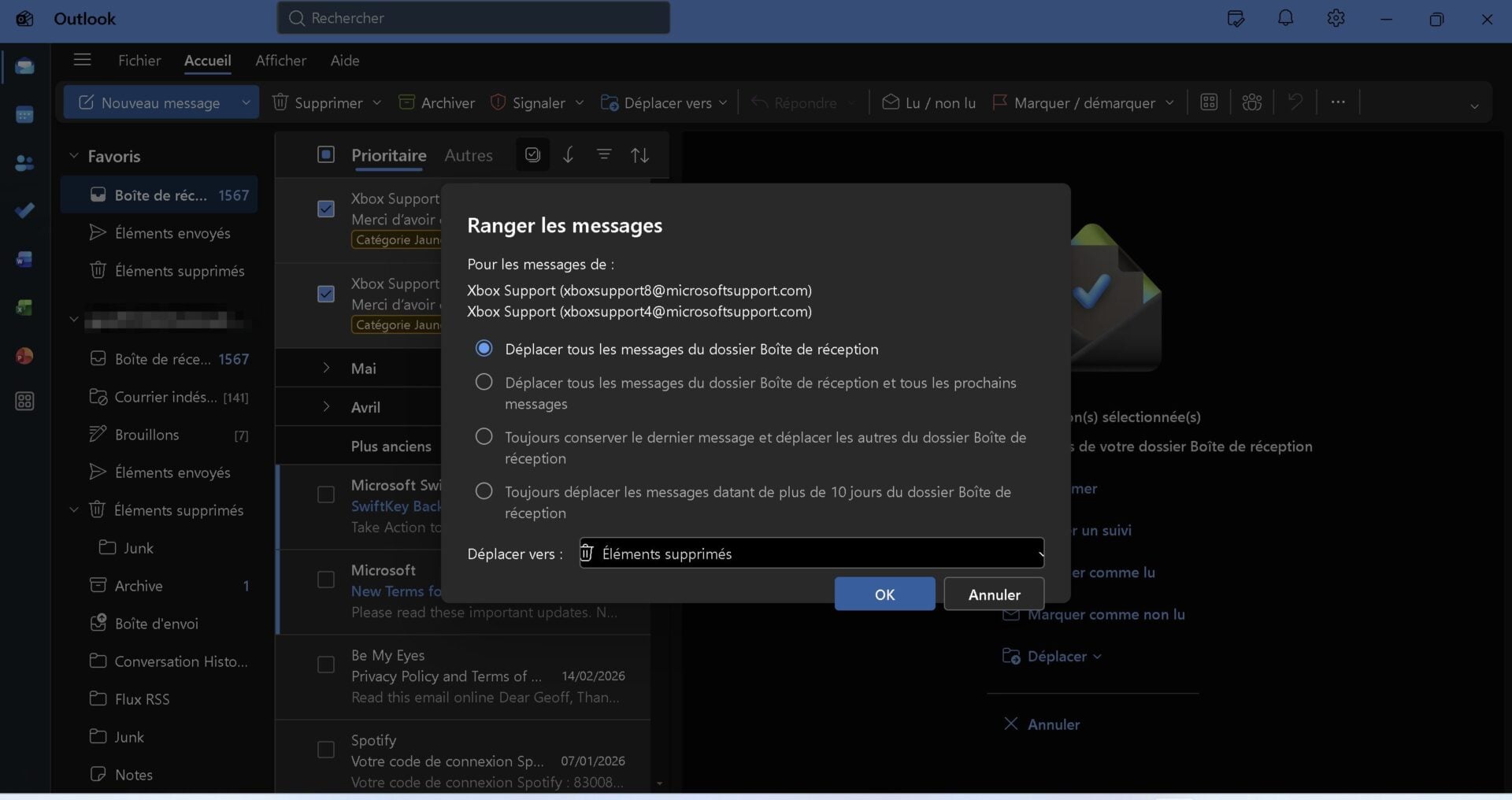Collapse the Favoris section
Image resolution: width=1512 pixels, height=800 pixels.
(x=74, y=156)
